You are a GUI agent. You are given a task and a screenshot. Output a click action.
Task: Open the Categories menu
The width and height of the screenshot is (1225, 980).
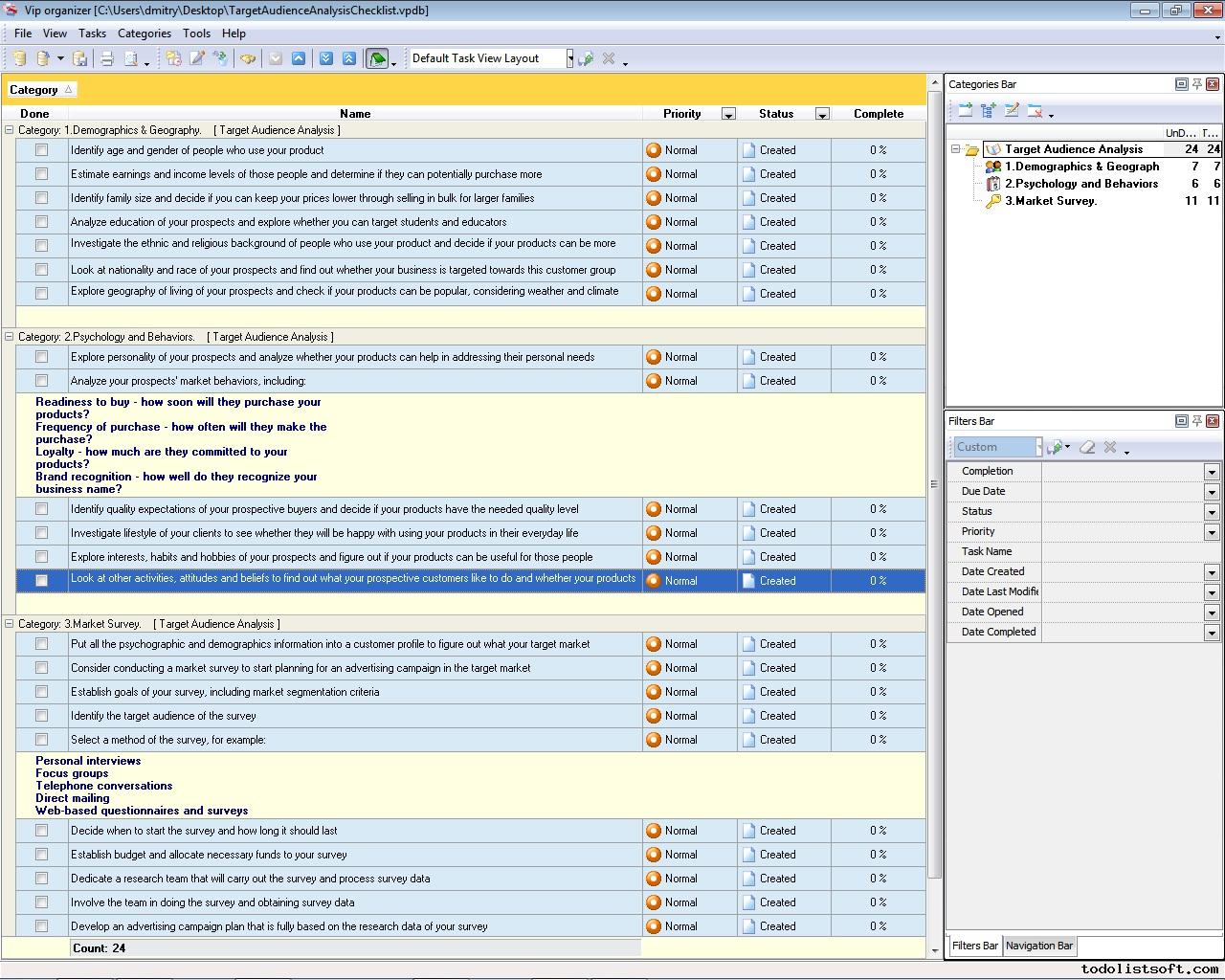pos(144,33)
